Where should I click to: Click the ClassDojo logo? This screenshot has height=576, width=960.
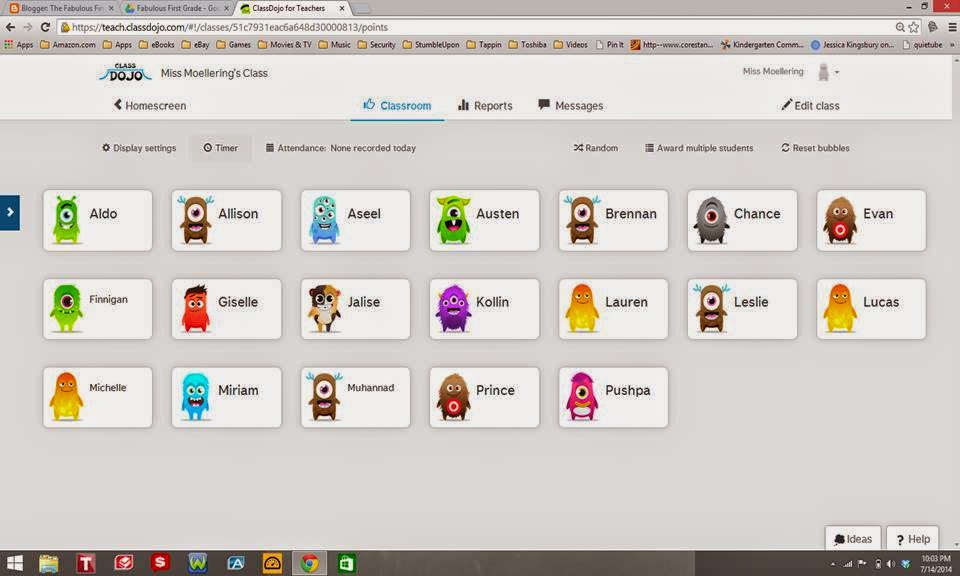(x=123, y=71)
